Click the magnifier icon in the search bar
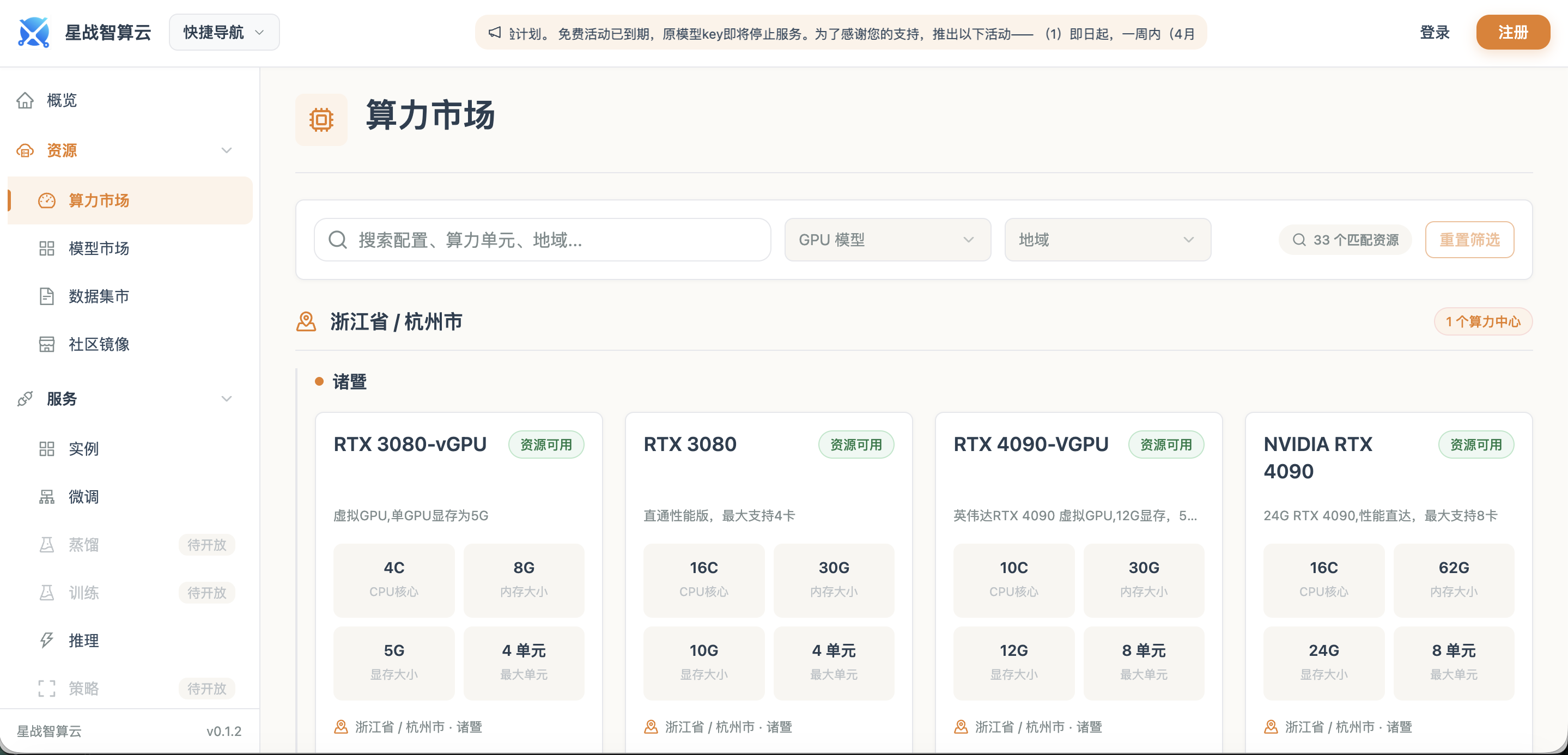Image resolution: width=1568 pixels, height=755 pixels. click(x=337, y=240)
